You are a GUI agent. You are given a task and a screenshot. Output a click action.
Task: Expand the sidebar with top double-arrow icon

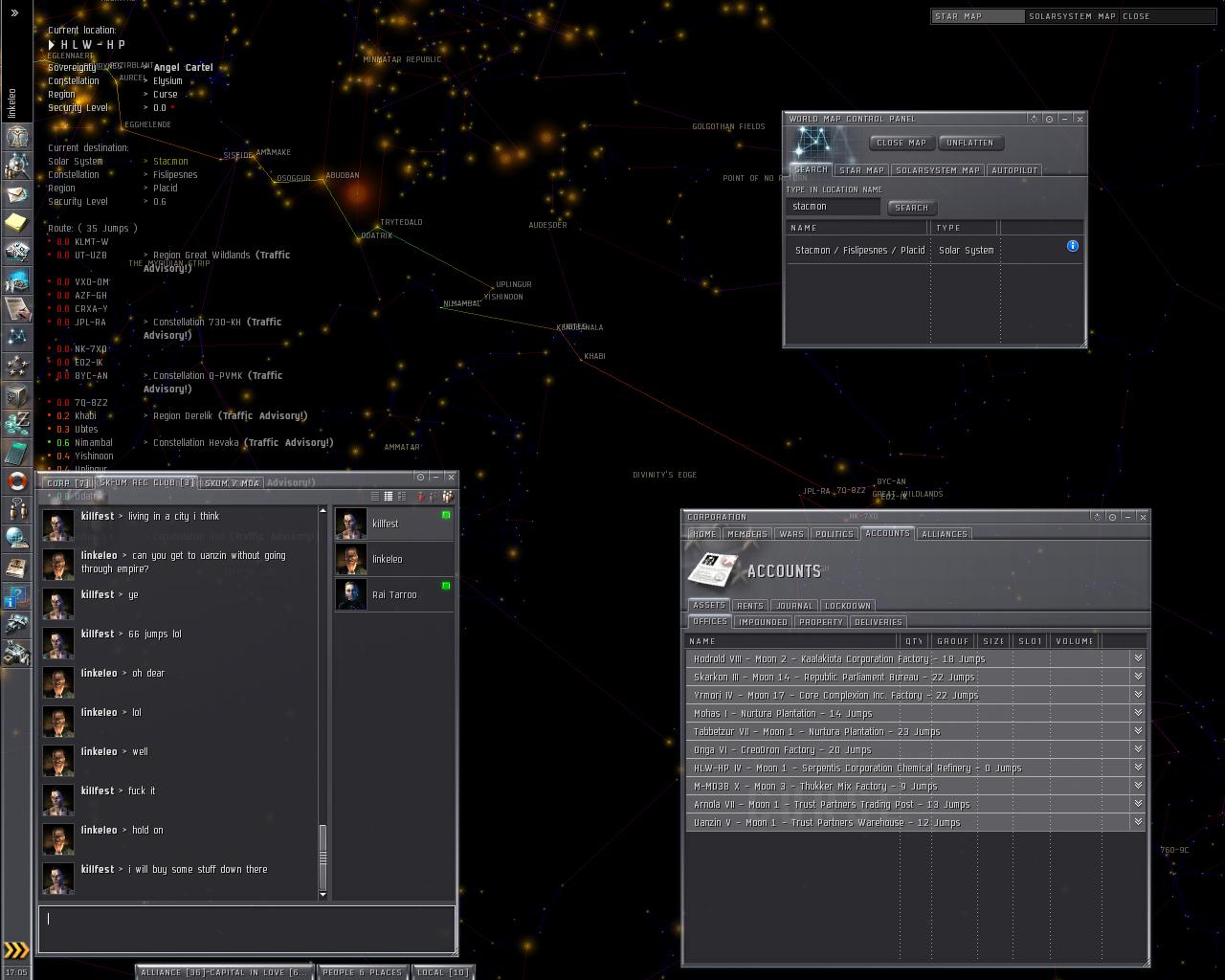pos(14,12)
